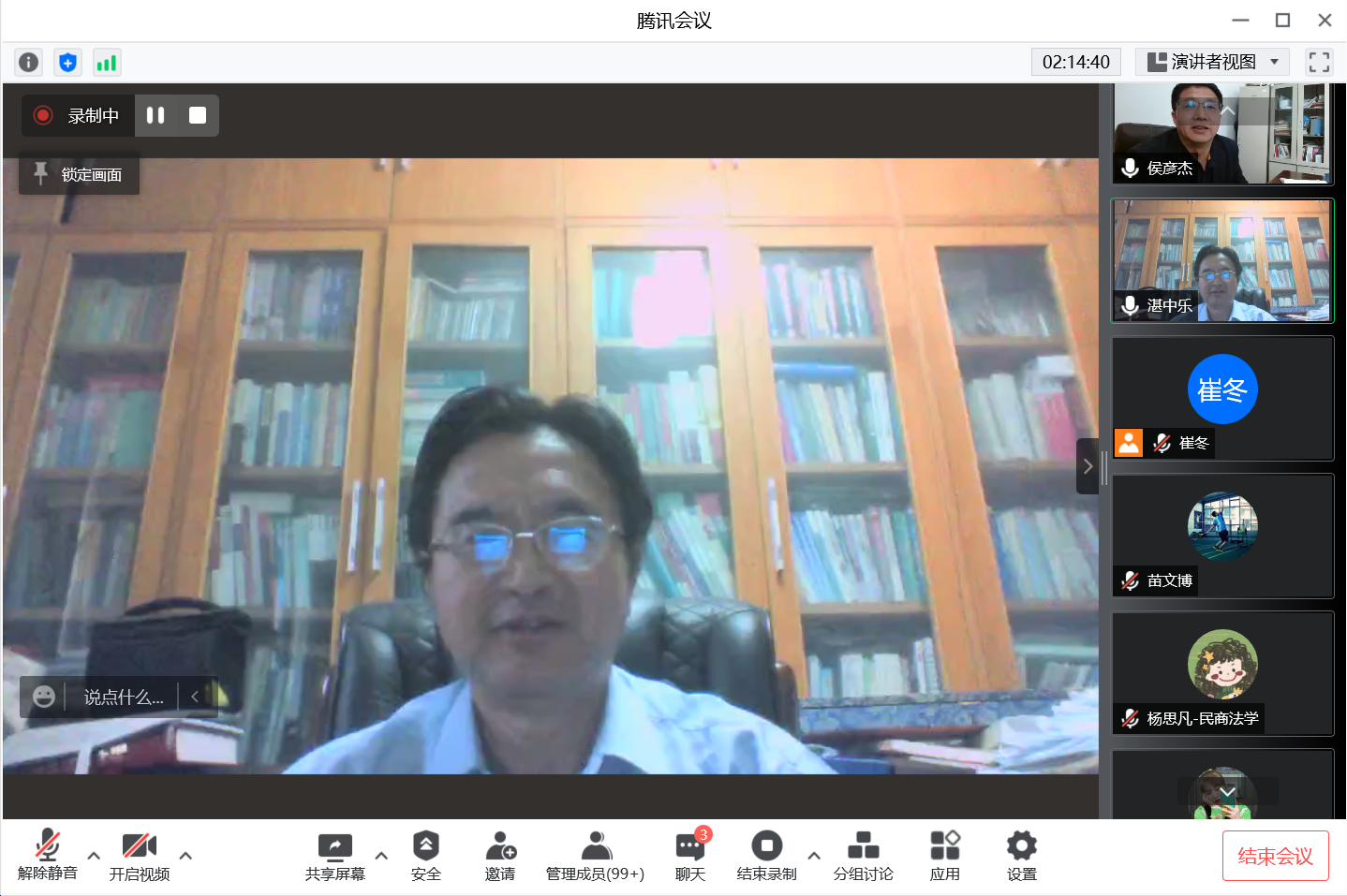1347x896 pixels.
Task: Turn on camera with 开启视频
Action: coord(140,856)
